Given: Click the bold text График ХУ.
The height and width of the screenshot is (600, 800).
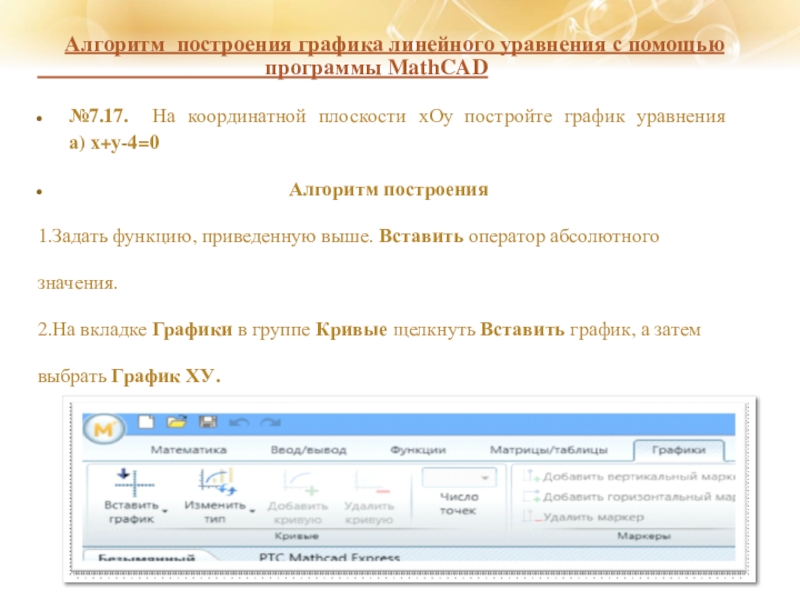Looking at the screenshot, I should (x=166, y=376).
